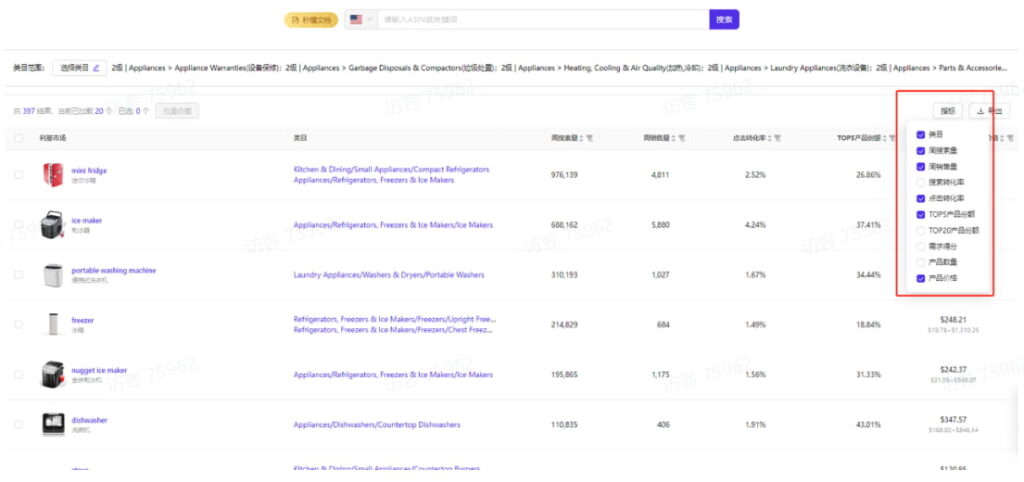
Task: Click the download icon on the export button
Action: point(981,111)
